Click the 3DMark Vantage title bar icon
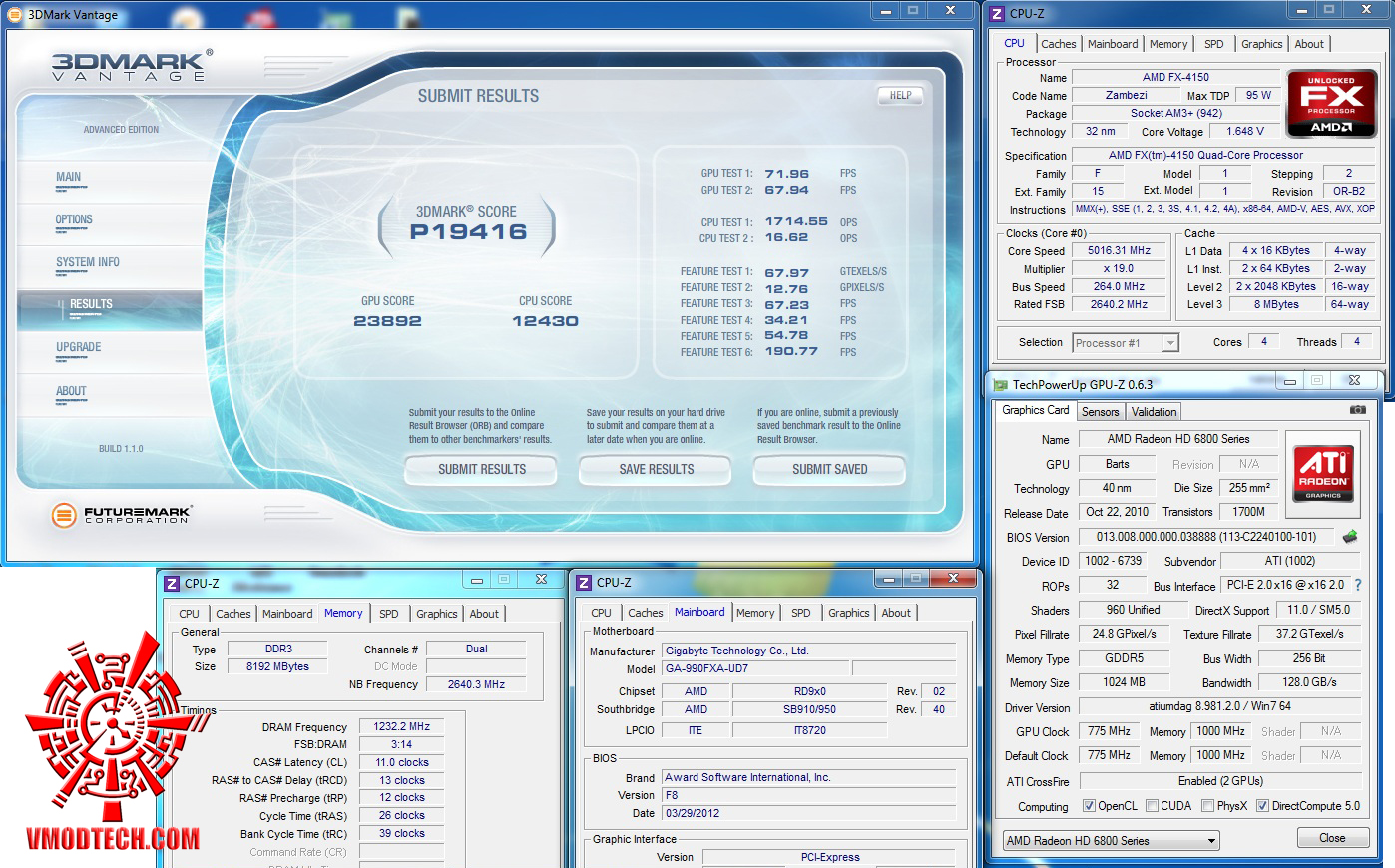The width and height of the screenshot is (1395, 868). (14, 14)
